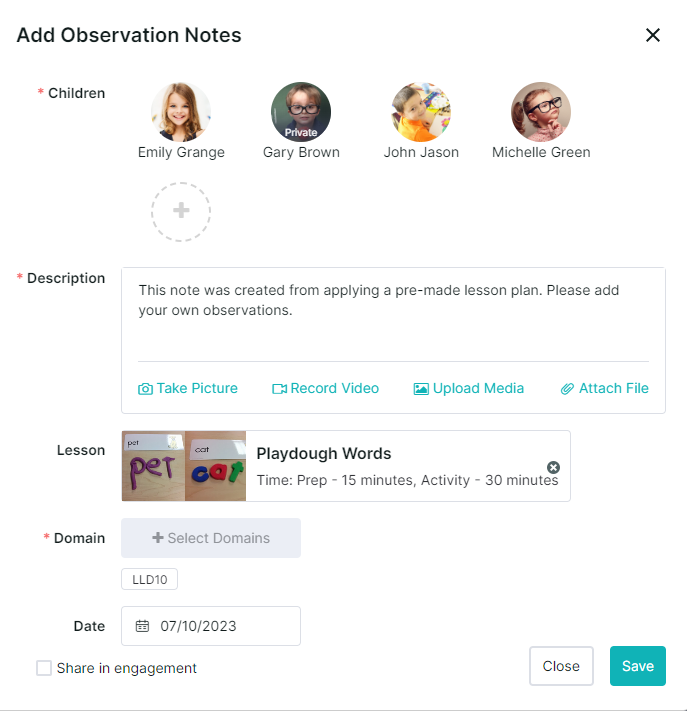Click the image icon for Upload Media
Image resolution: width=687 pixels, height=711 pixels.
421,389
